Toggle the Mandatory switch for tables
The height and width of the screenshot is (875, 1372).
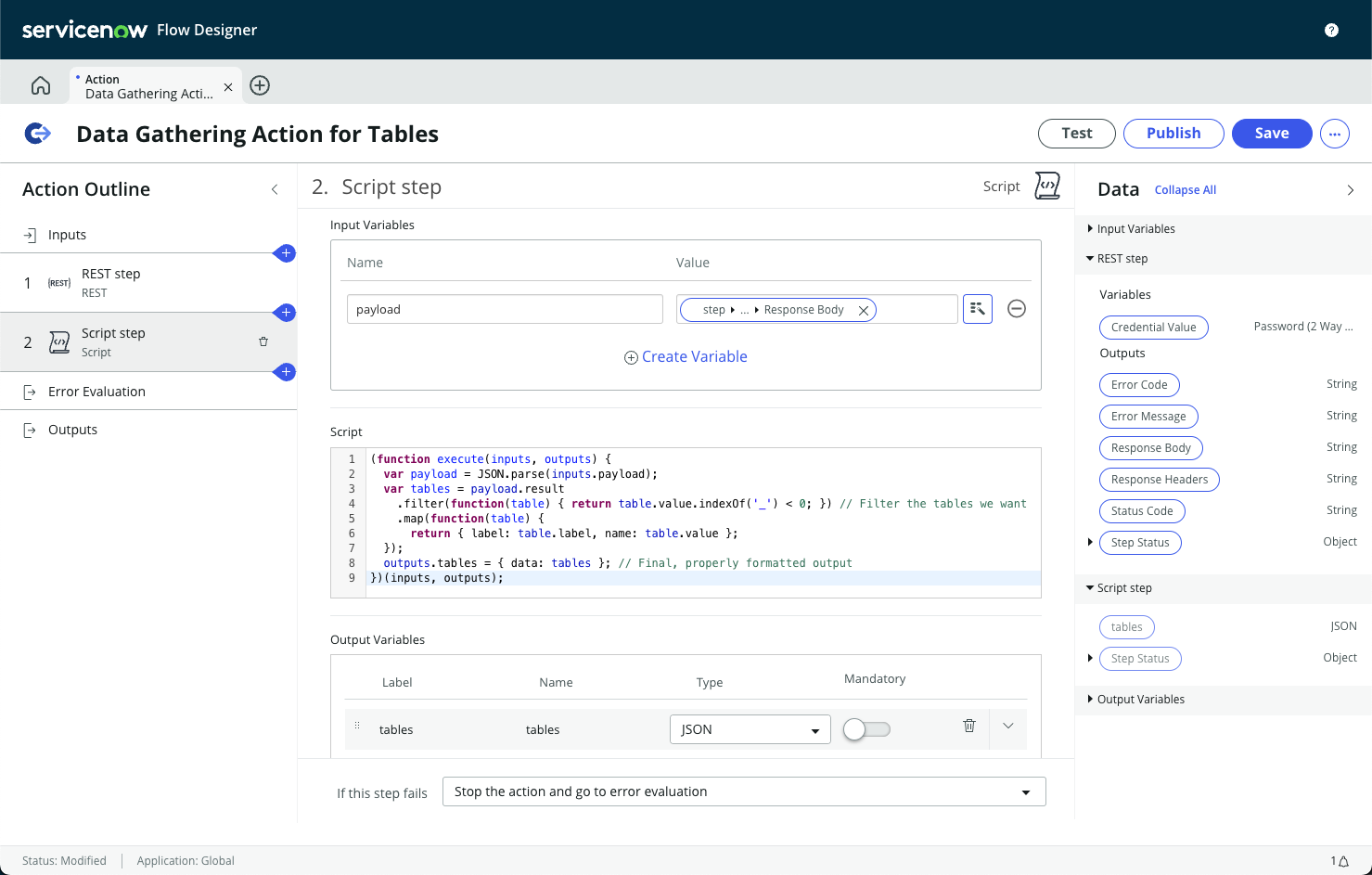[866, 729]
